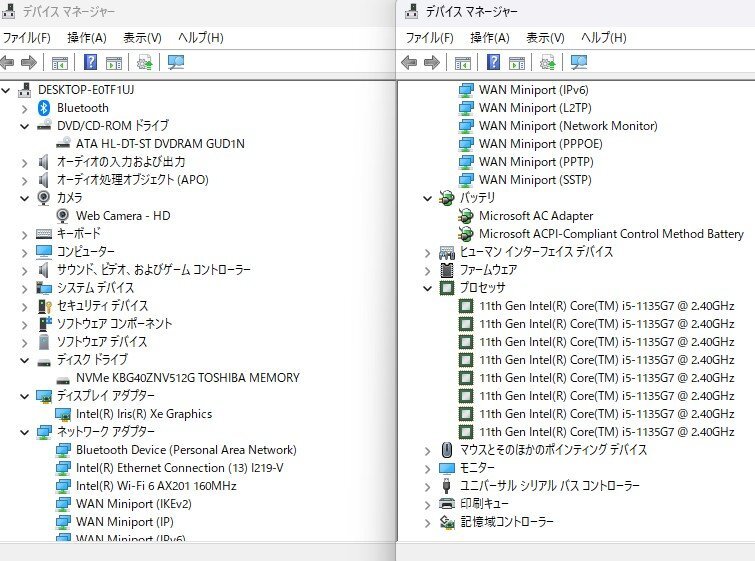Collapse the ネットワーク アダプター category

(x=25, y=432)
